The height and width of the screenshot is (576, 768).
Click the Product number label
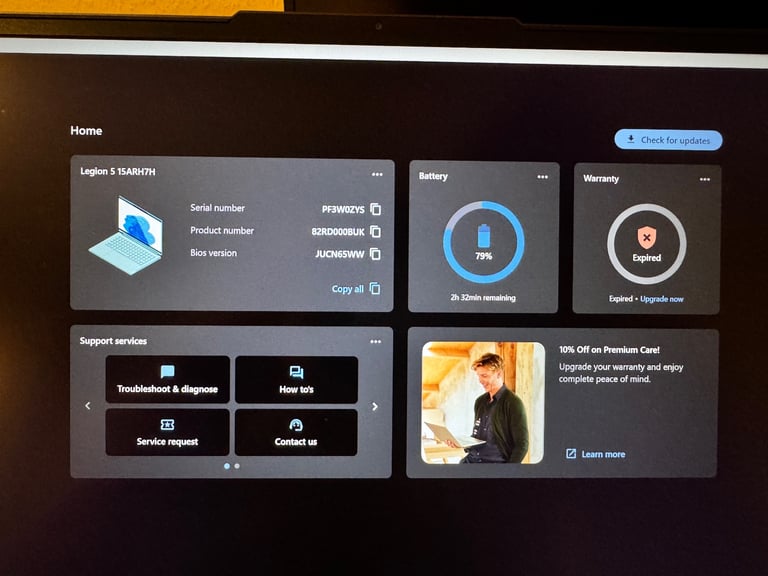pos(222,230)
